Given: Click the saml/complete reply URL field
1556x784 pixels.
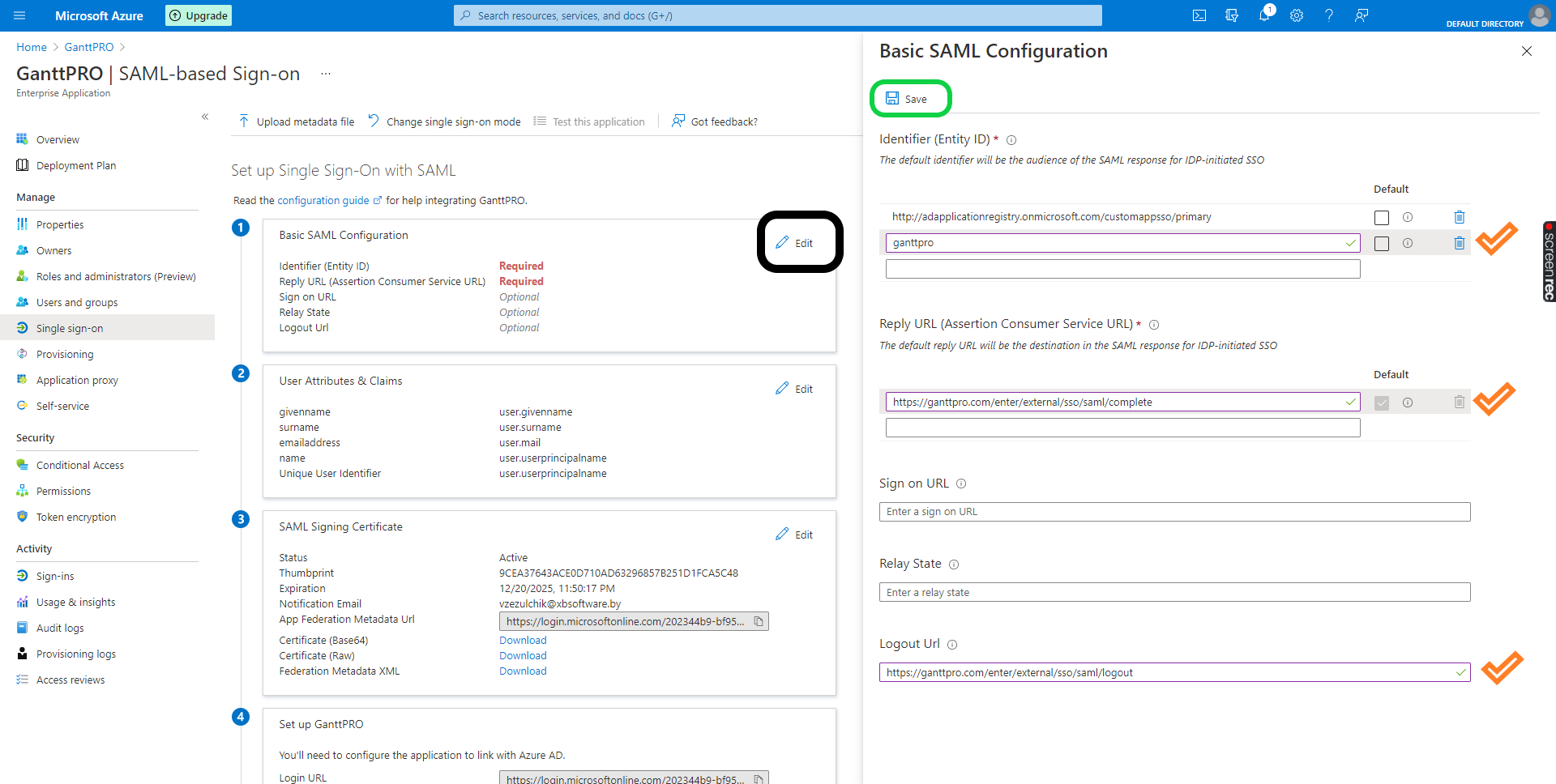Looking at the screenshot, I should (1122, 402).
